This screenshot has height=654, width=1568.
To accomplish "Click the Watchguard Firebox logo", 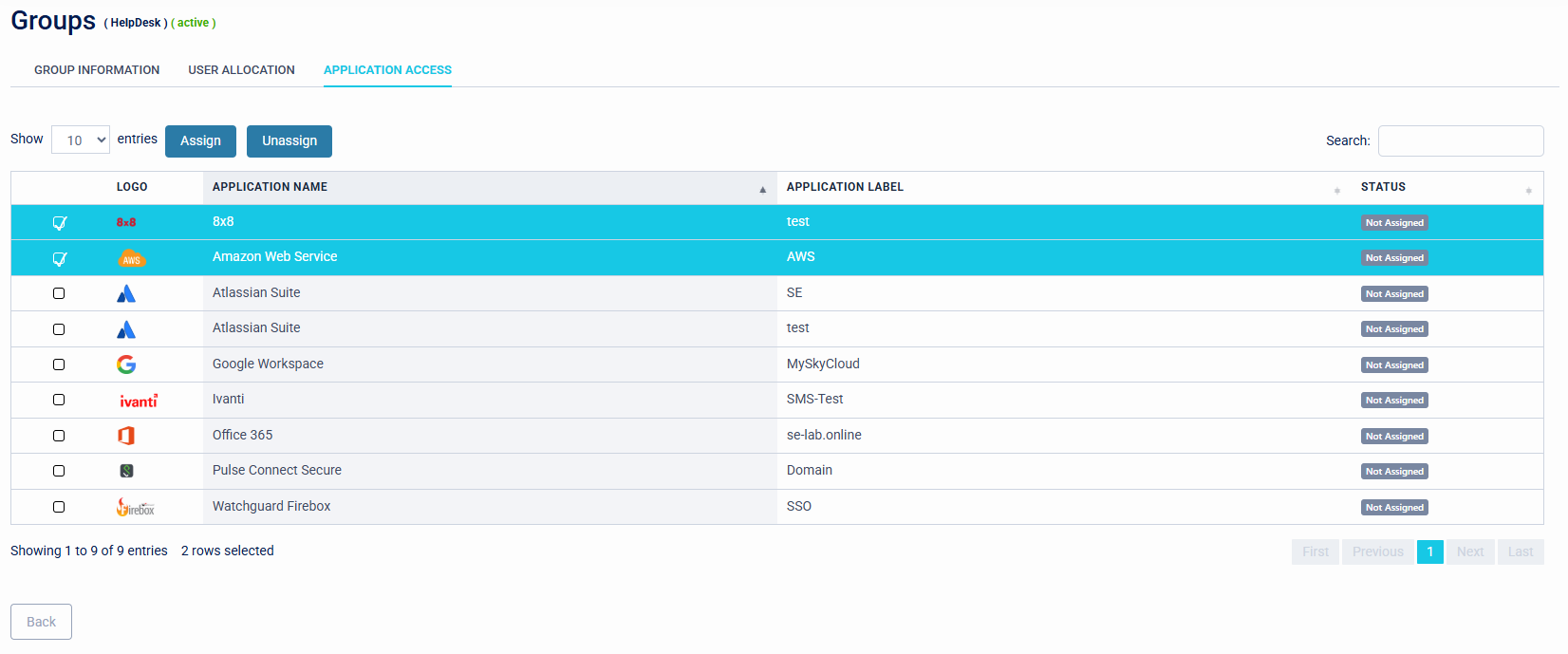I will (136, 507).
